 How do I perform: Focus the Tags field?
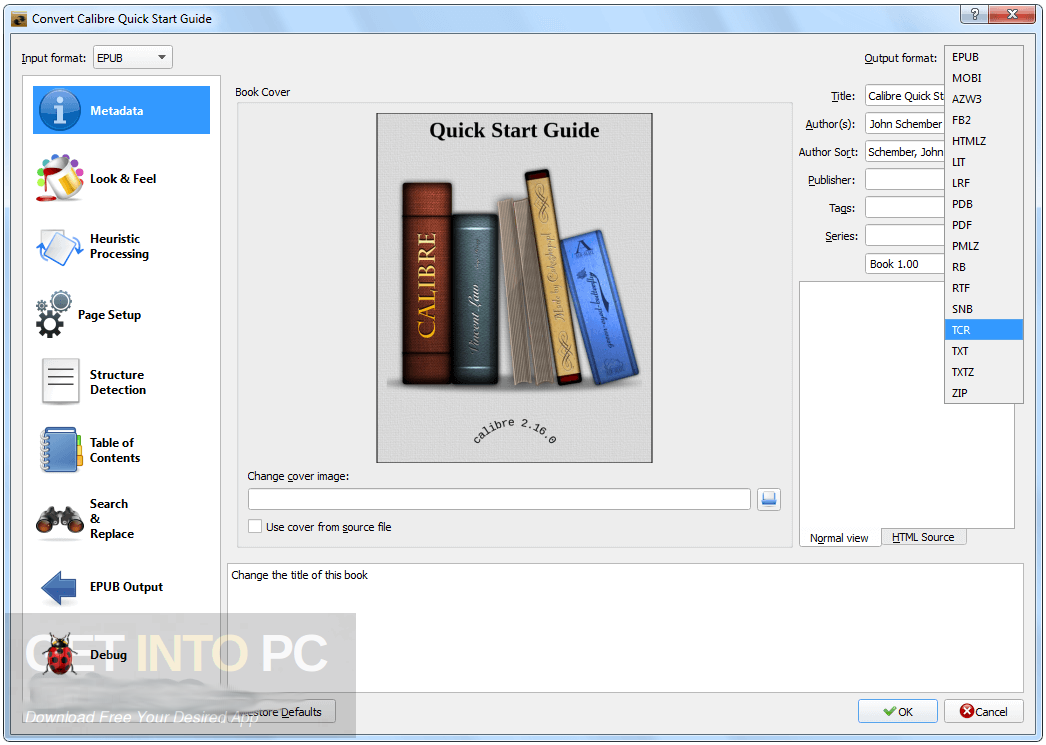[905, 207]
